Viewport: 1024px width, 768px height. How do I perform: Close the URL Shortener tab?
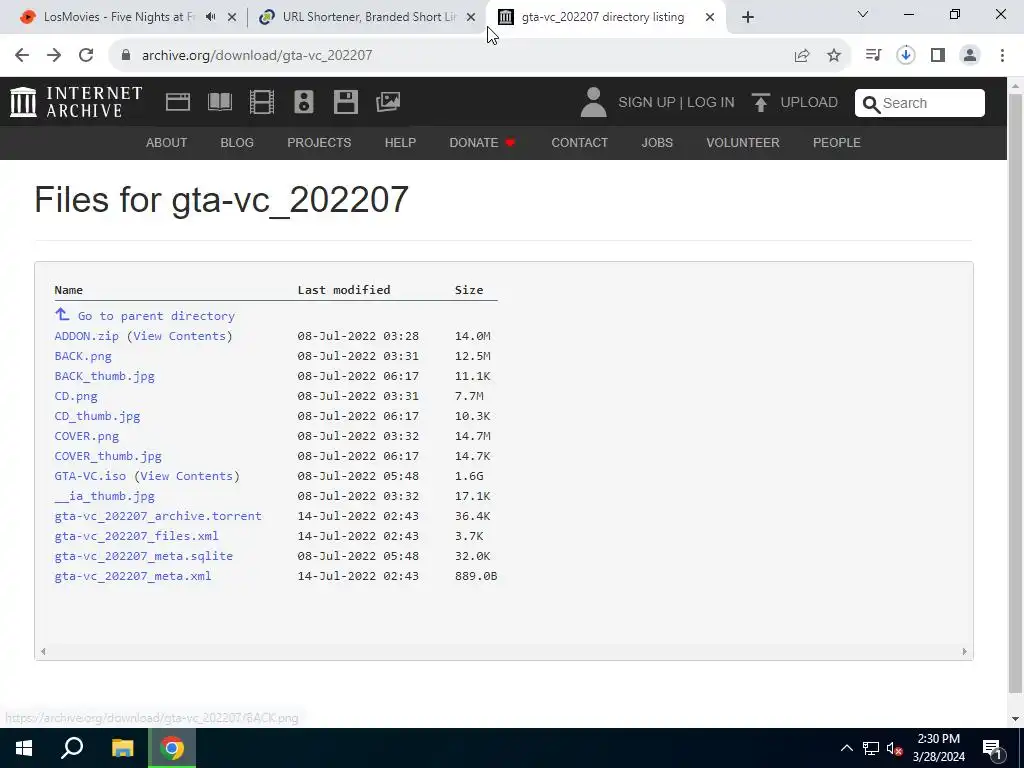(x=471, y=18)
